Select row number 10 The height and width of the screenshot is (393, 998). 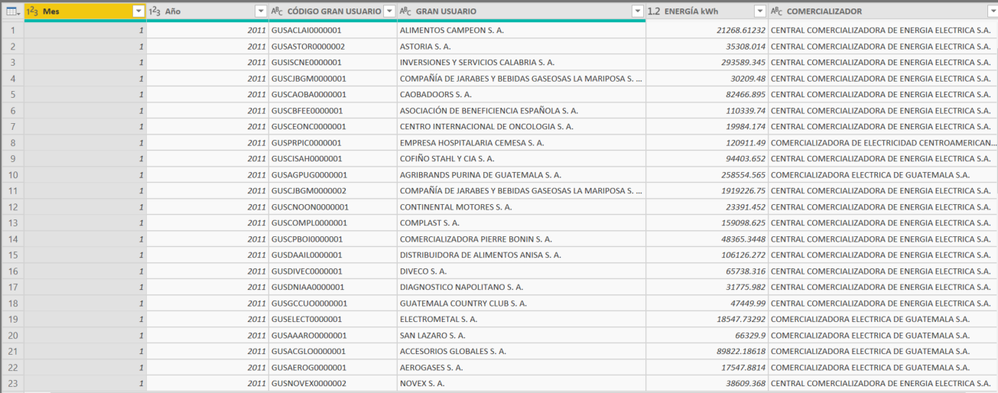(x=12, y=175)
